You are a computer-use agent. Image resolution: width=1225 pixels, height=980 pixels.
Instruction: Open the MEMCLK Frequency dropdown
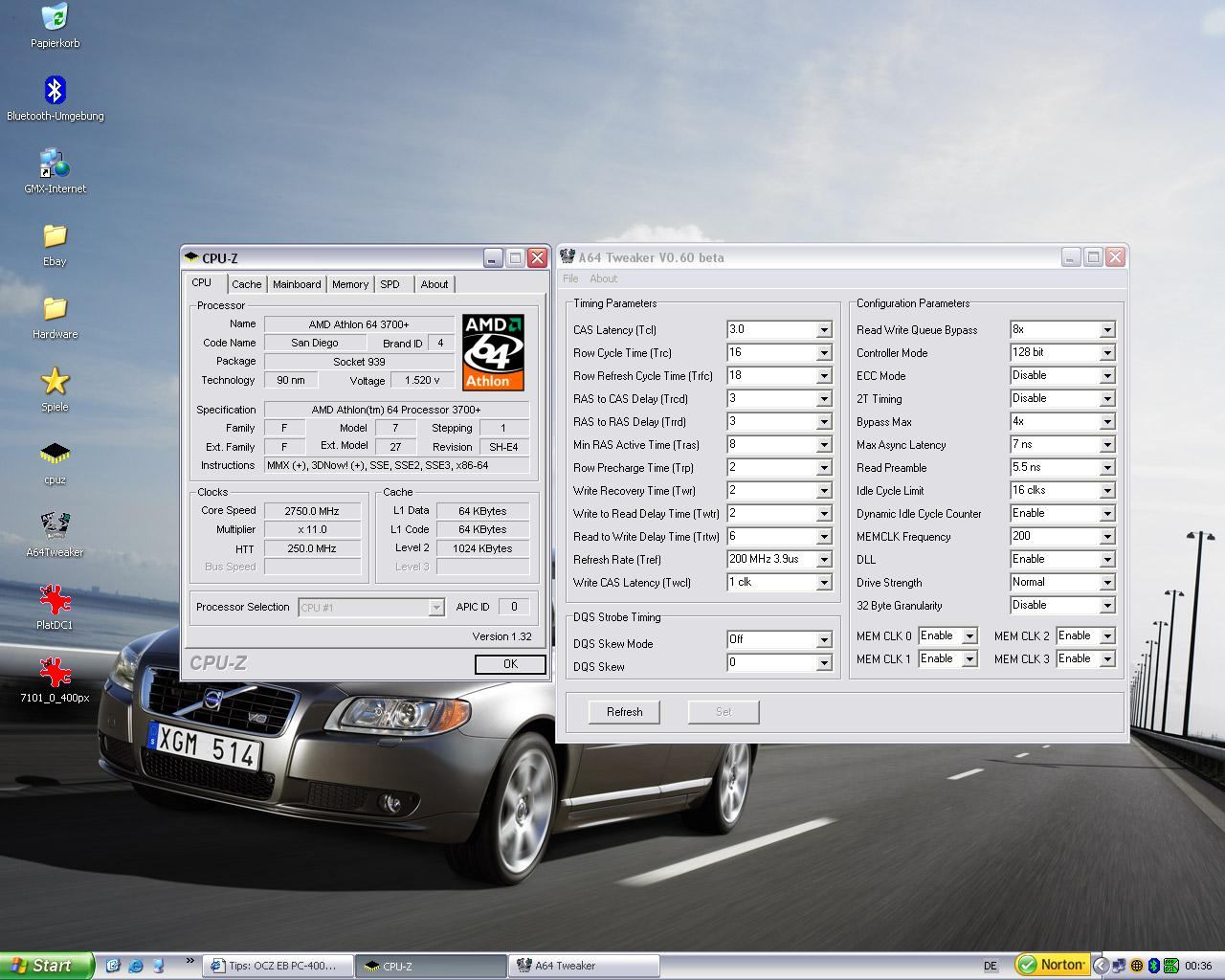(x=1106, y=537)
